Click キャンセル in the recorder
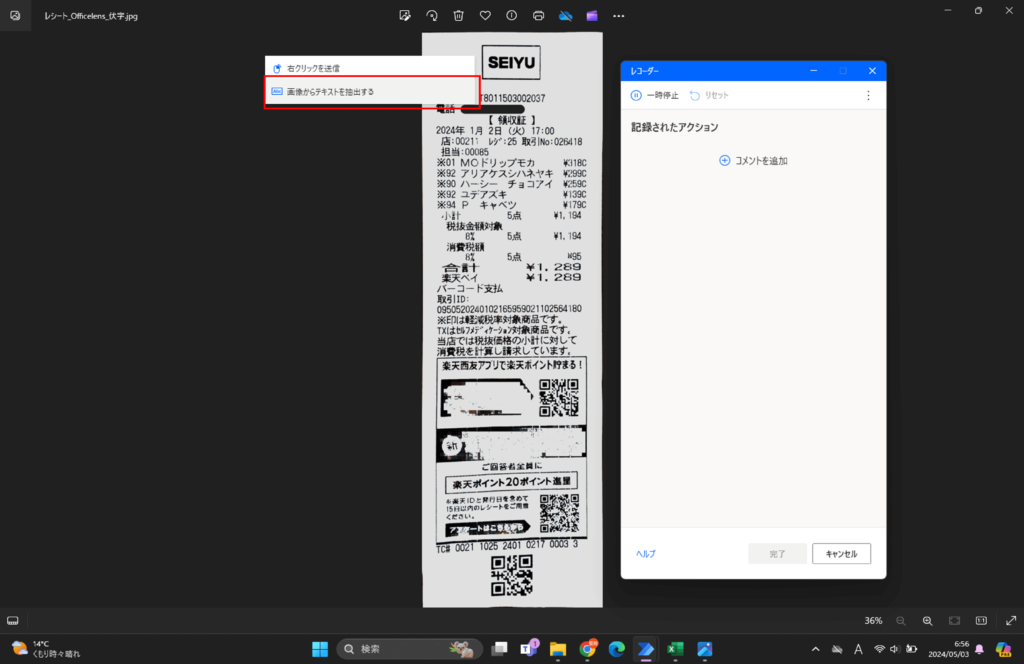 click(841, 554)
